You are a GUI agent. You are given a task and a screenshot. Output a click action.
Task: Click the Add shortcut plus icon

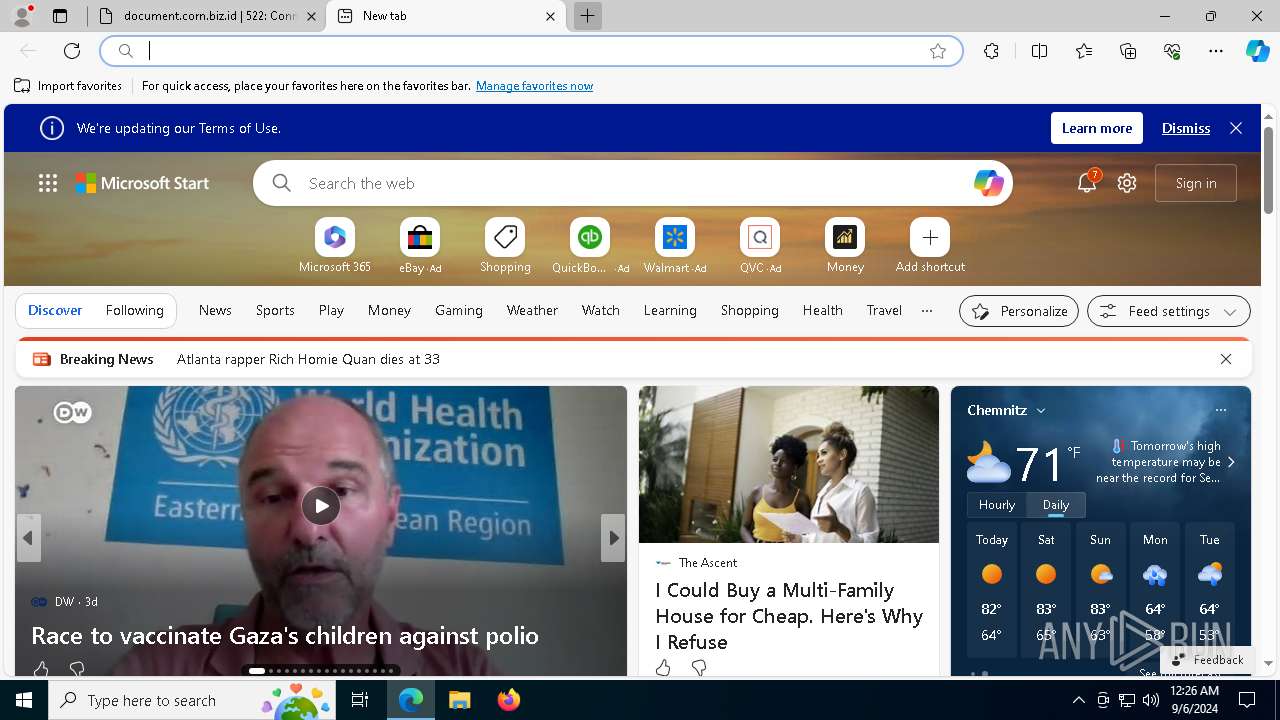(930, 238)
